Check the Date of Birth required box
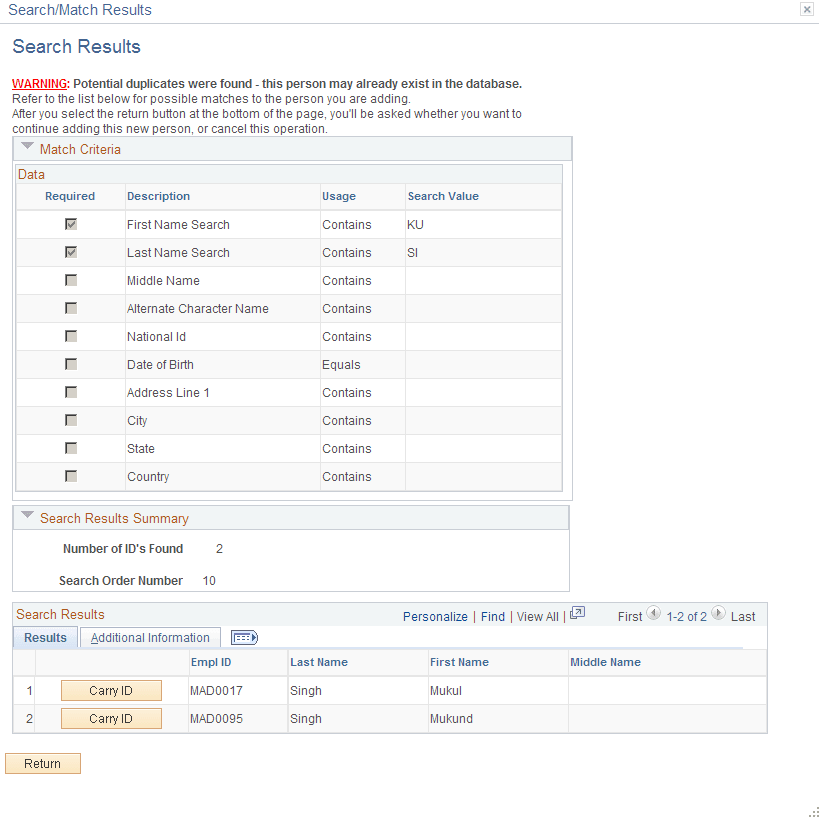This screenshot has width=819, height=819. point(70,364)
